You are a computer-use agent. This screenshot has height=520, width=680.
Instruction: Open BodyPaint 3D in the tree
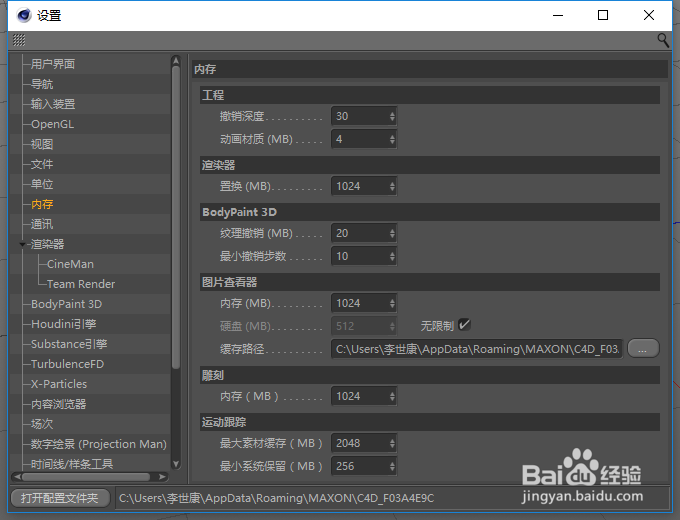click(x=66, y=304)
